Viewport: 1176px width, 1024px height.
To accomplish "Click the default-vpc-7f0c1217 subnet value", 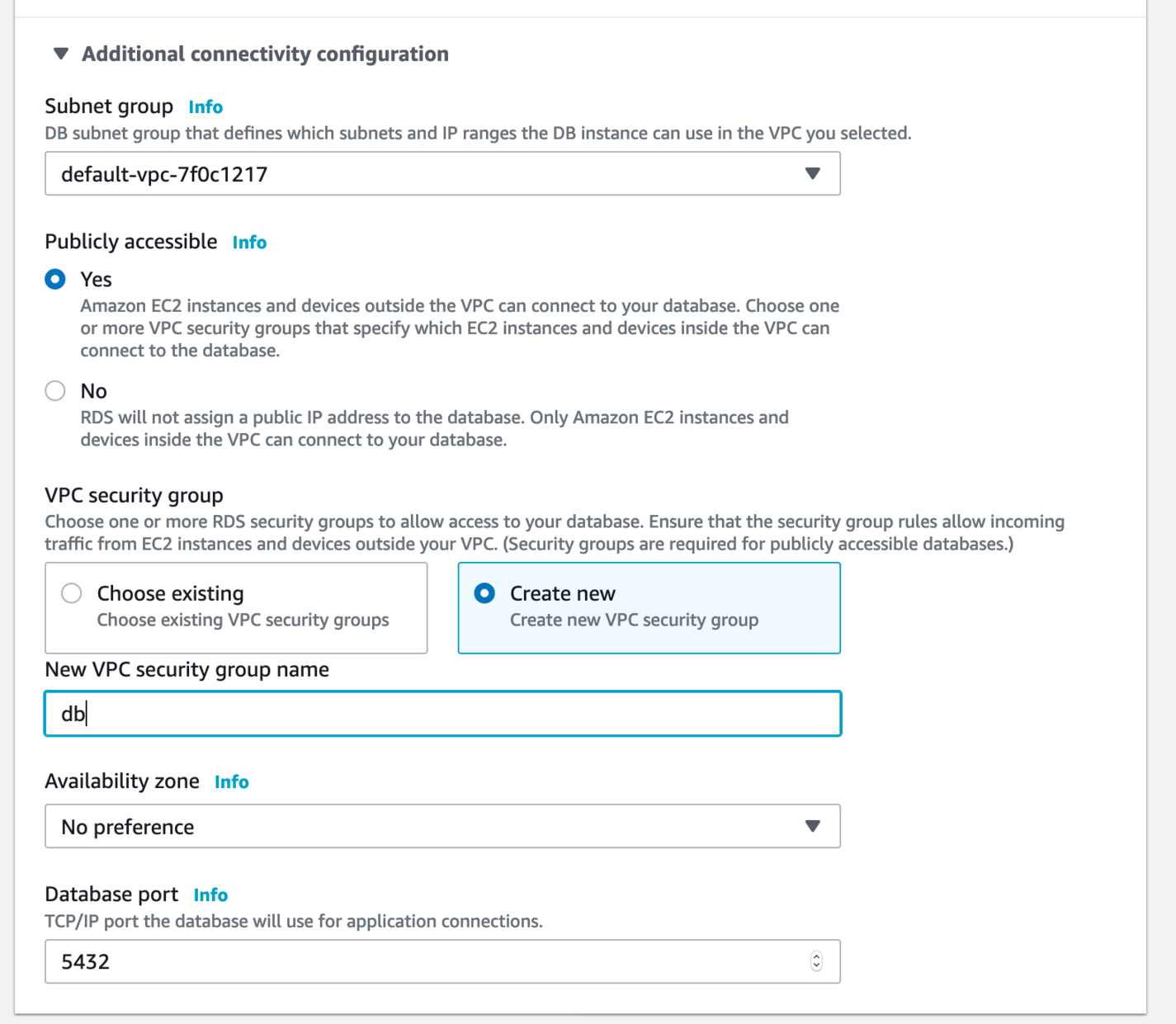I will coord(164,175).
